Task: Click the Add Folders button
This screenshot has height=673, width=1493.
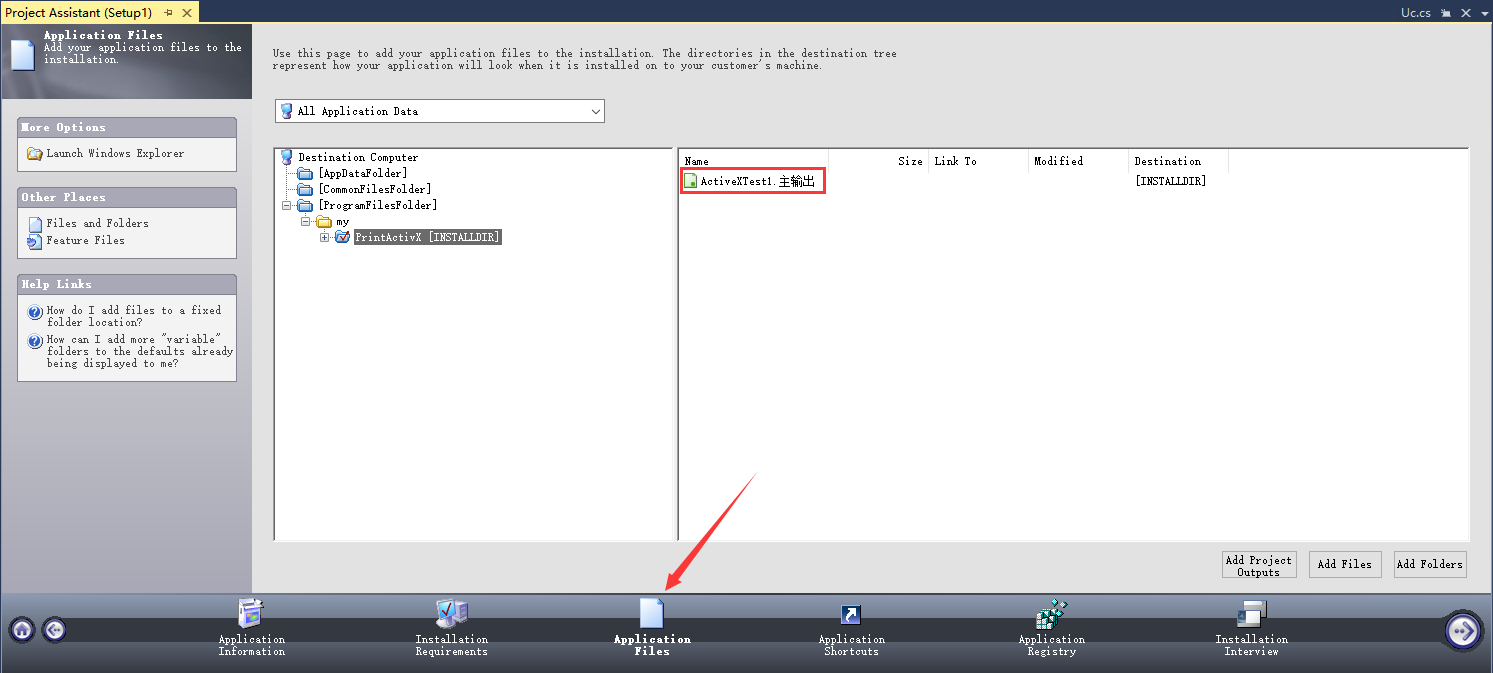Action: click(1430, 564)
